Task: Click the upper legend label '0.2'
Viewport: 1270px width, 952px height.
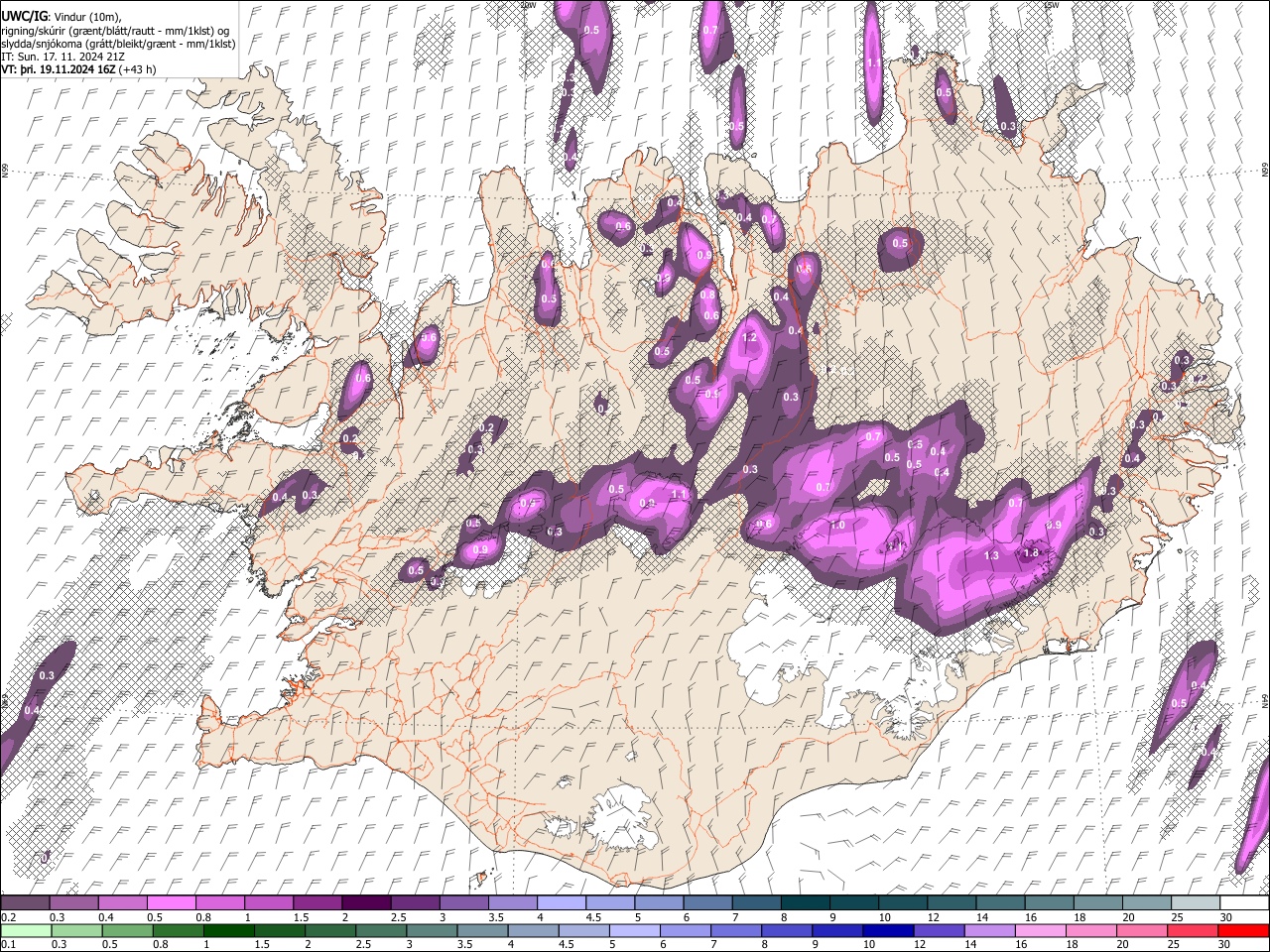Action: pyautogui.click(x=8, y=917)
